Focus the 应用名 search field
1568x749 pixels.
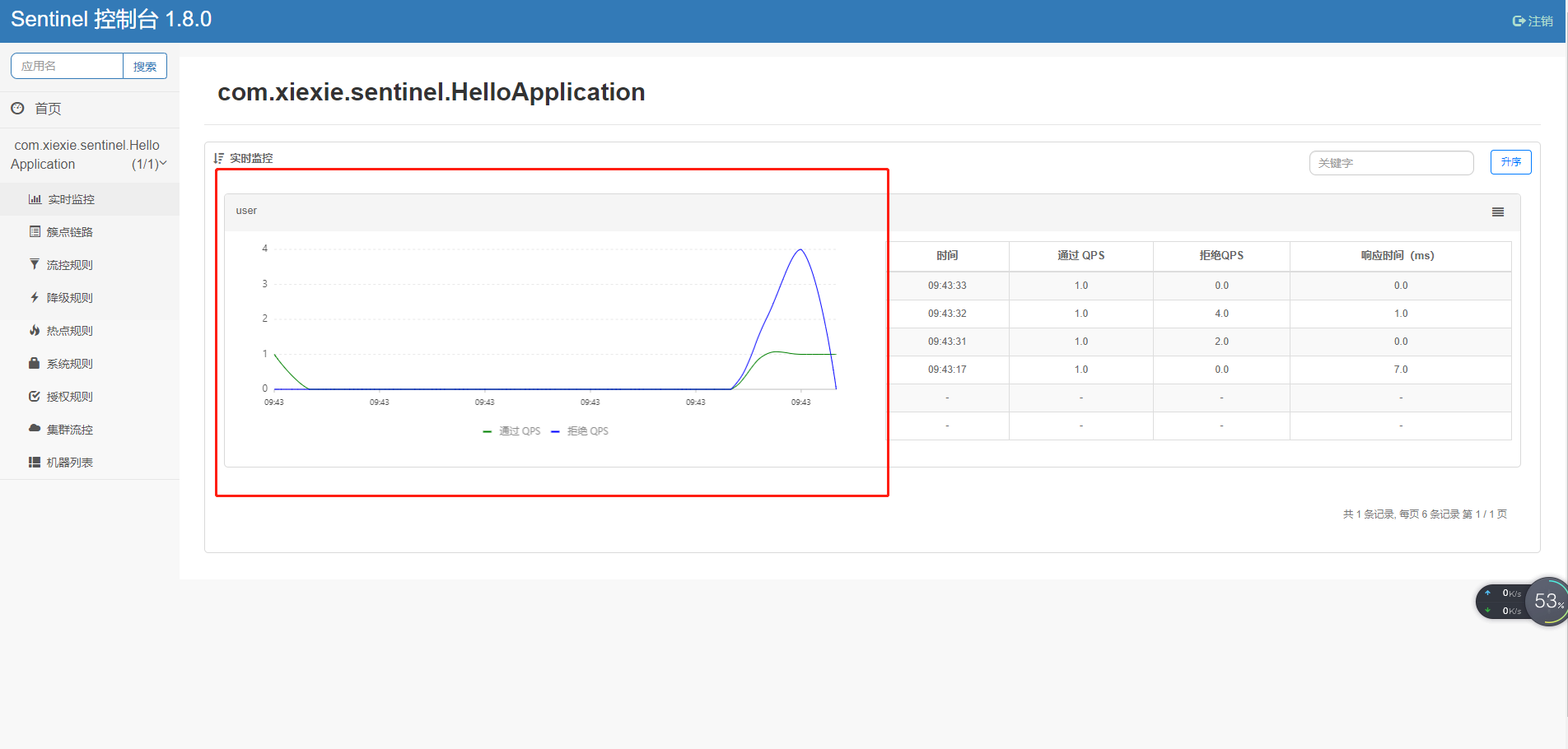[67, 67]
